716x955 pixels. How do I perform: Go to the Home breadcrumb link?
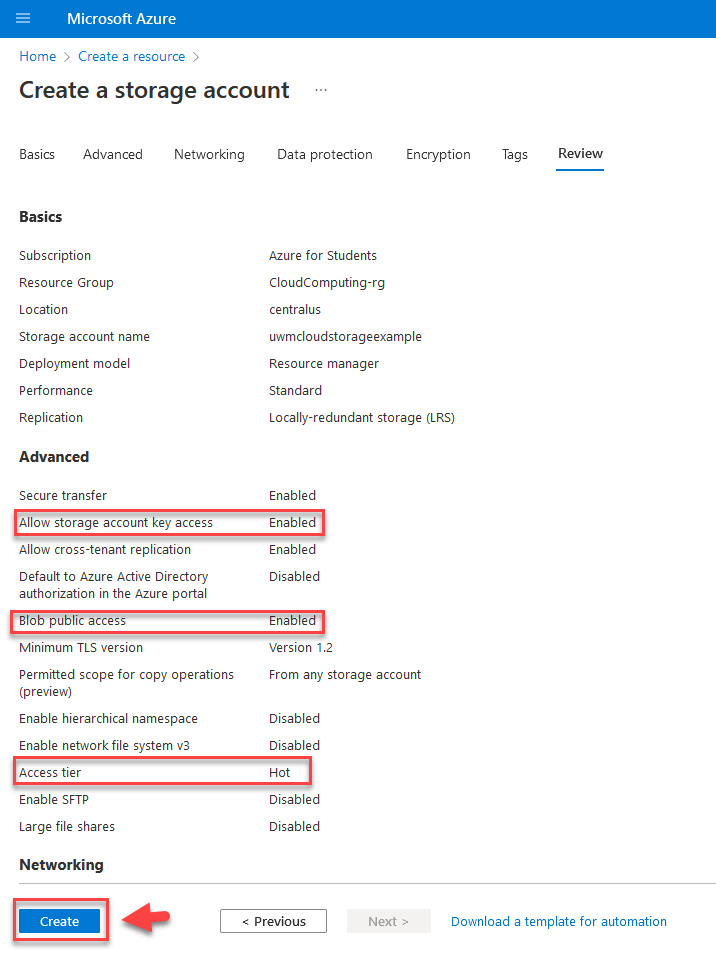click(x=38, y=57)
